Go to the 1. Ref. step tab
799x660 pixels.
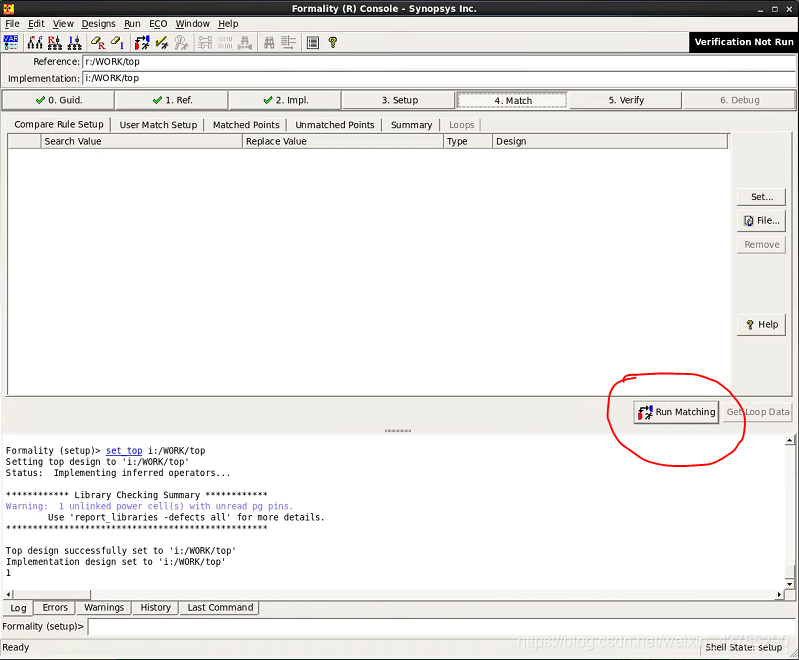click(172, 100)
